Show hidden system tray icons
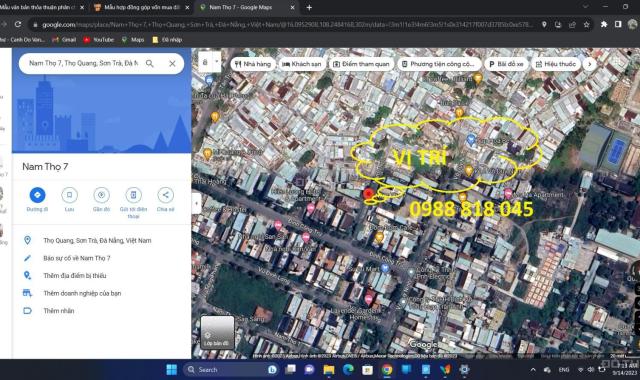This screenshot has width=640, height=380. [533, 370]
